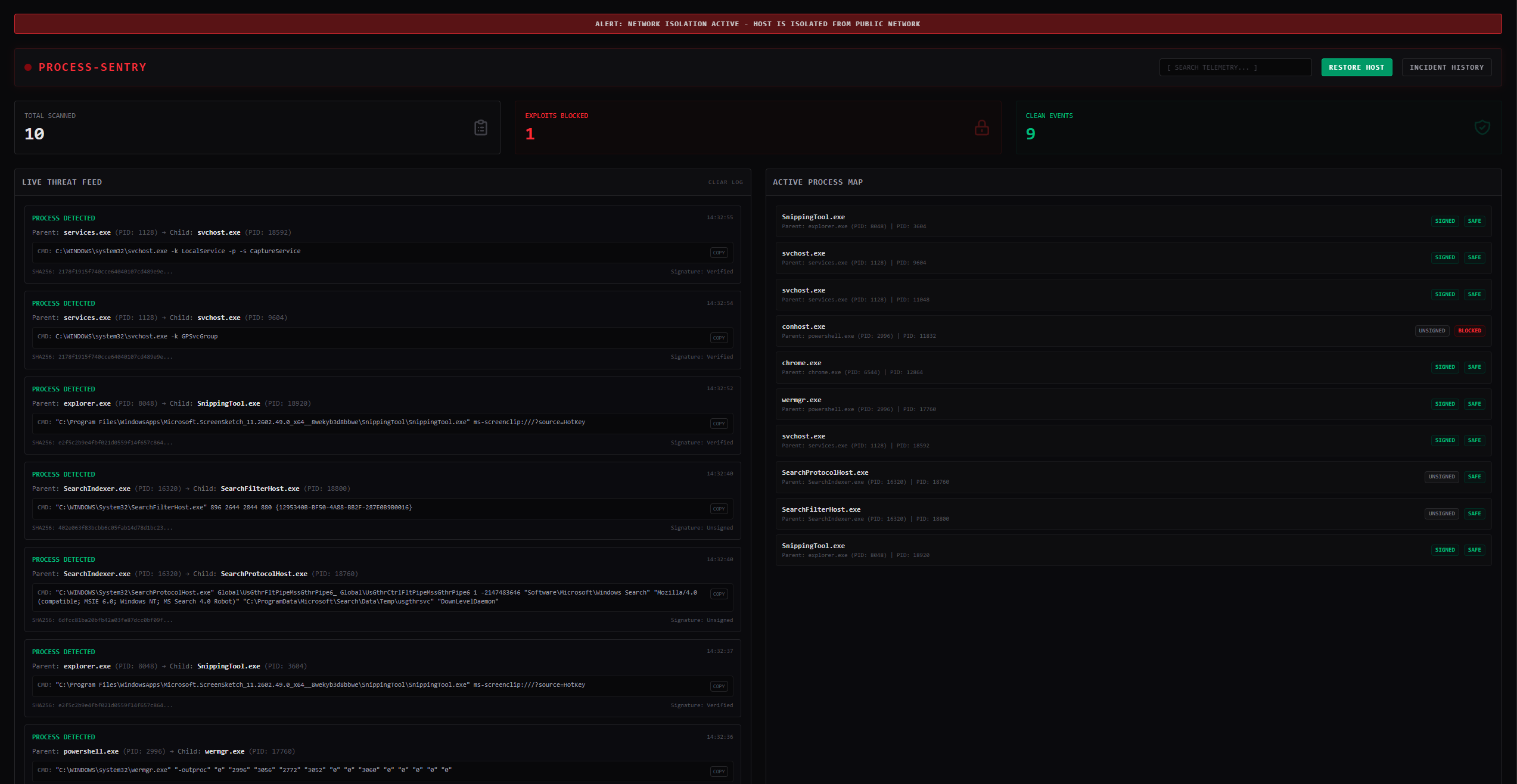Click the red status dot beside PROCESS-SENTRY
The width and height of the screenshot is (1517, 784).
[x=28, y=67]
